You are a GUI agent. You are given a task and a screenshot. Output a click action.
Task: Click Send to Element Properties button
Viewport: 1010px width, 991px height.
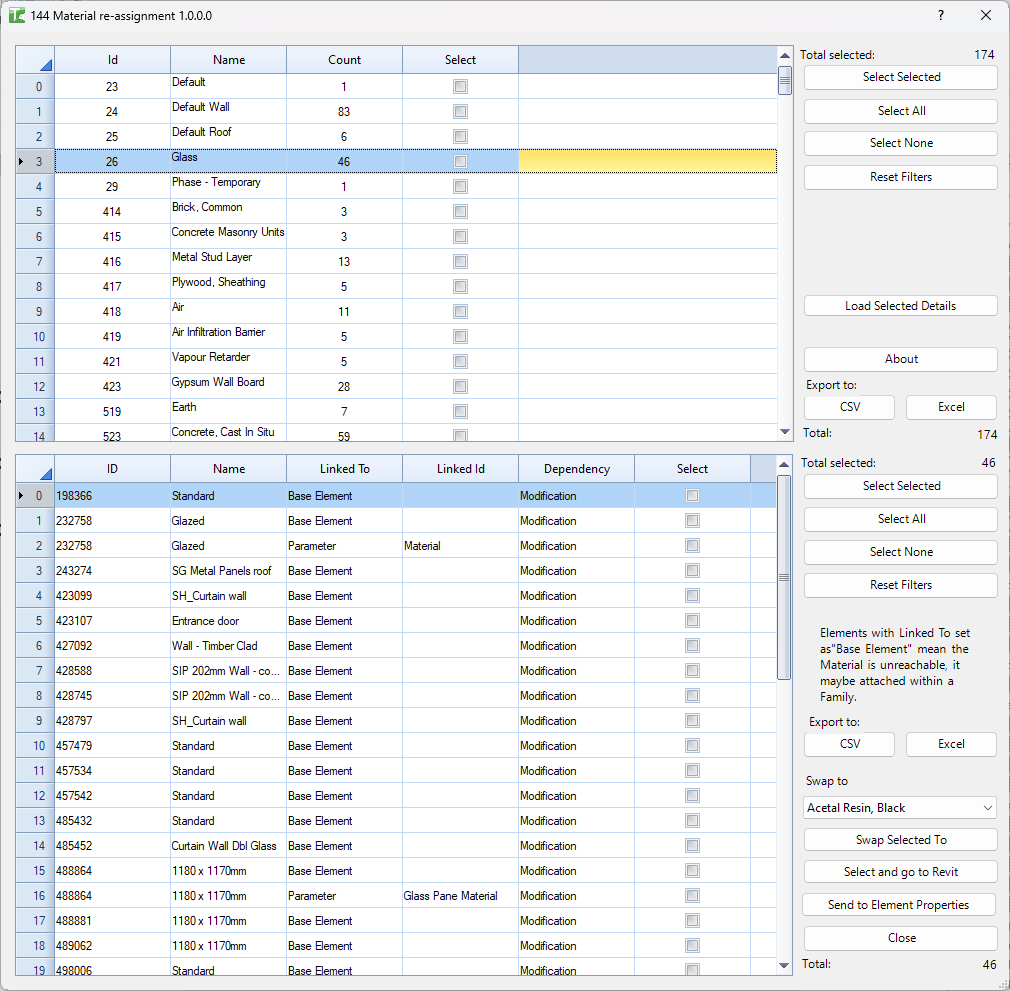pyautogui.click(x=900, y=905)
